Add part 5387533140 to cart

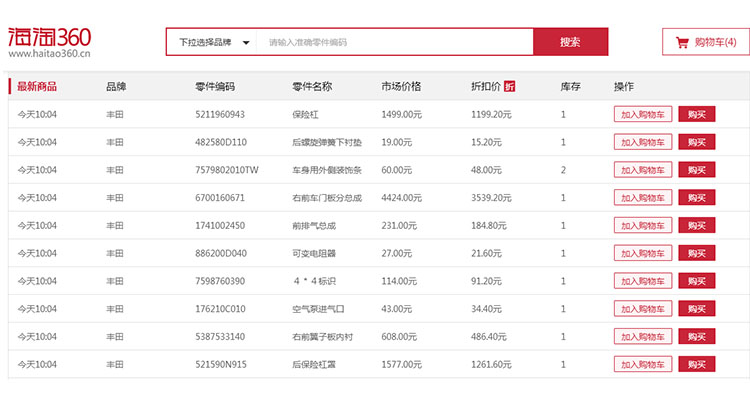pos(643,336)
